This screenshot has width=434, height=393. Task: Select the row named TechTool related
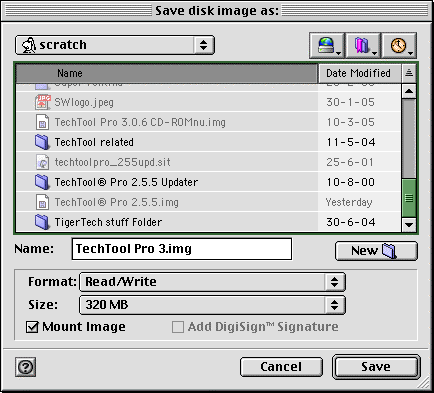(208, 142)
